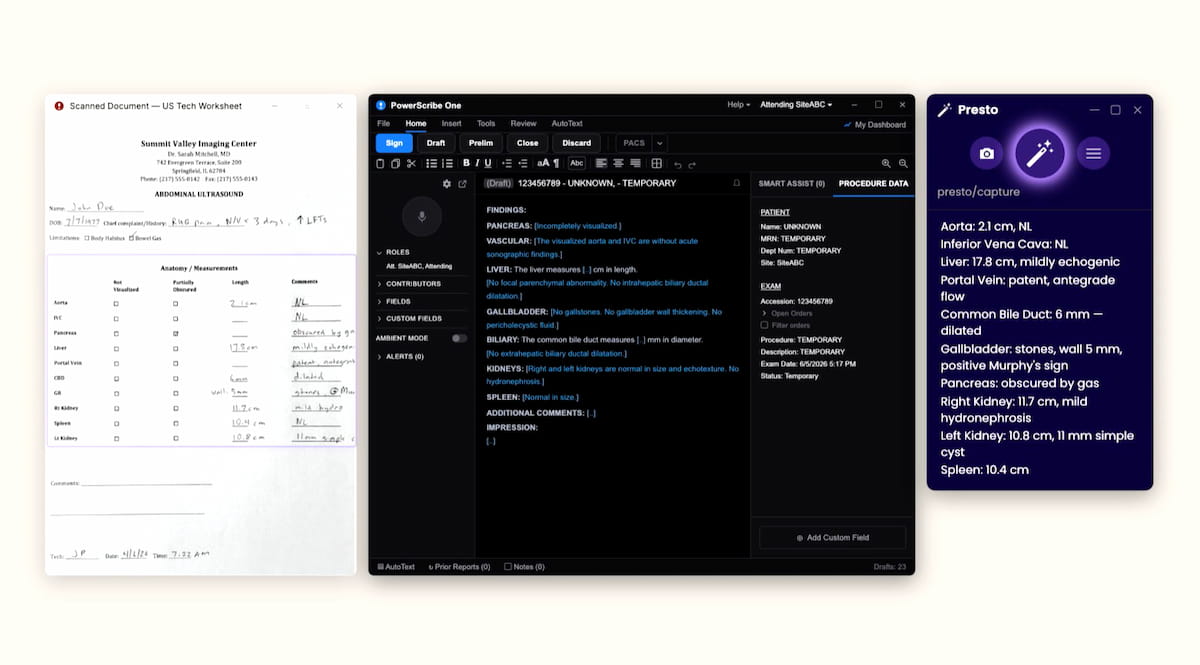Toggle Bowel Gas checkbox on worksheet

click(x=131, y=238)
